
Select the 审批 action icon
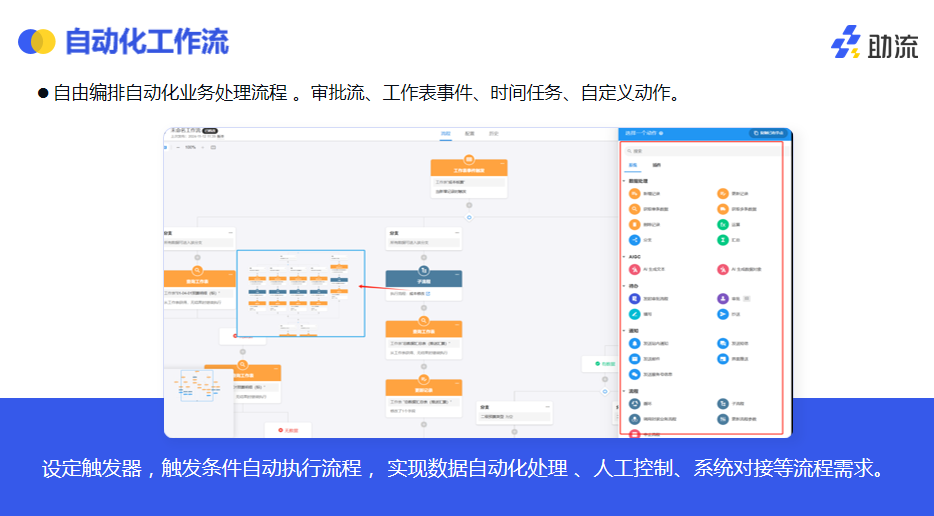(x=722, y=298)
